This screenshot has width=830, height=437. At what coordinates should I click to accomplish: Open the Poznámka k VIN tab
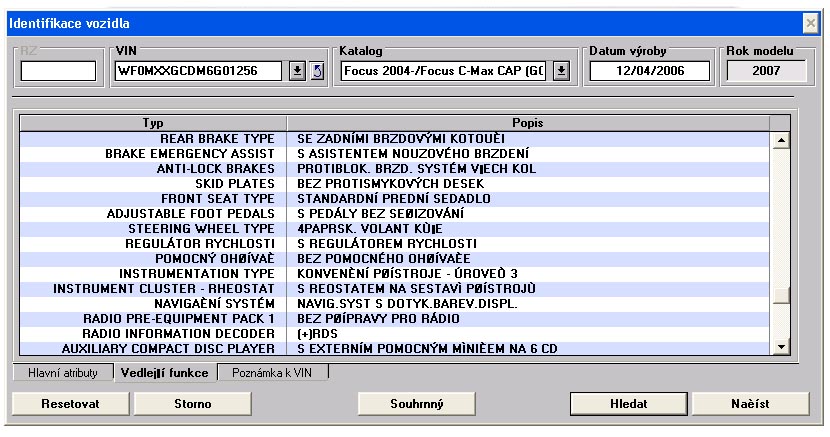click(x=271, y=373)
